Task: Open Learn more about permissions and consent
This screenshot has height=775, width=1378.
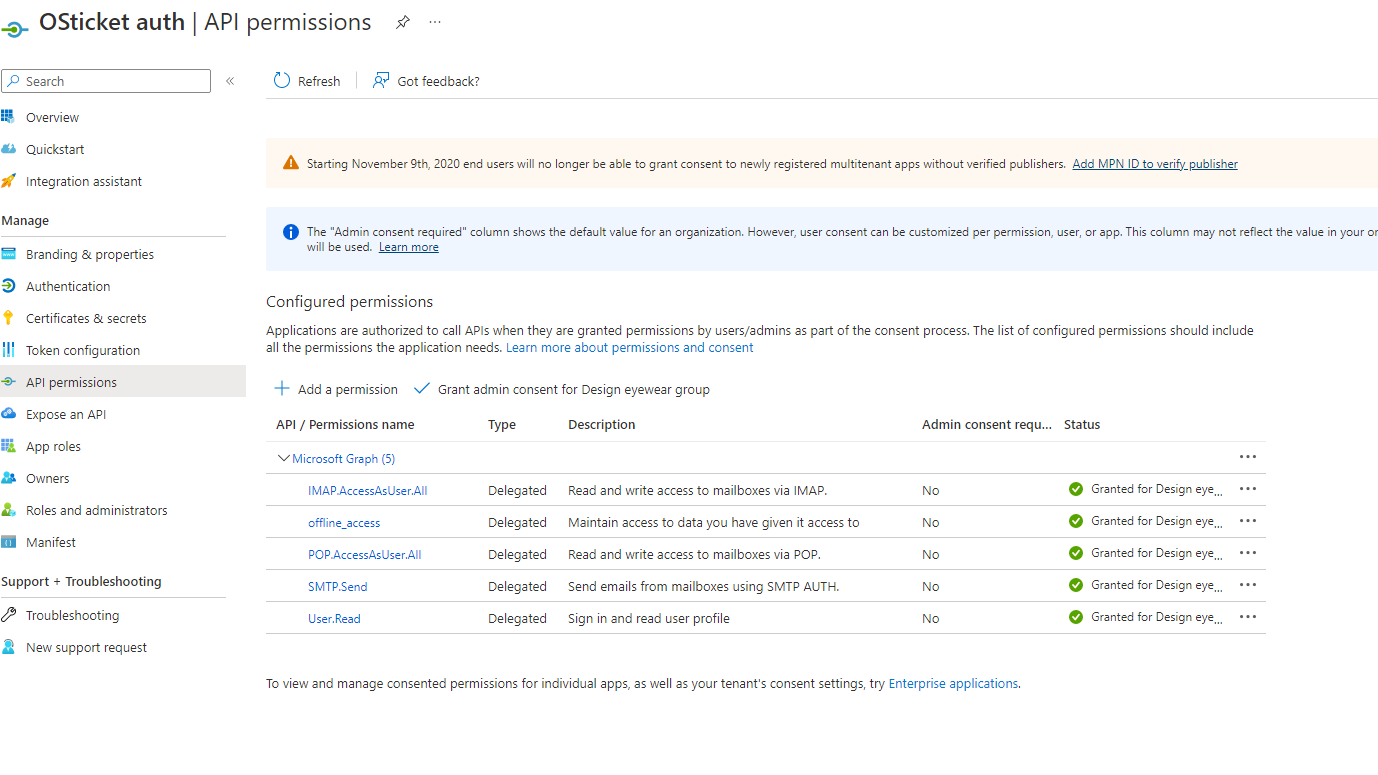Action: pyautogui.click(x=630, y=348)
